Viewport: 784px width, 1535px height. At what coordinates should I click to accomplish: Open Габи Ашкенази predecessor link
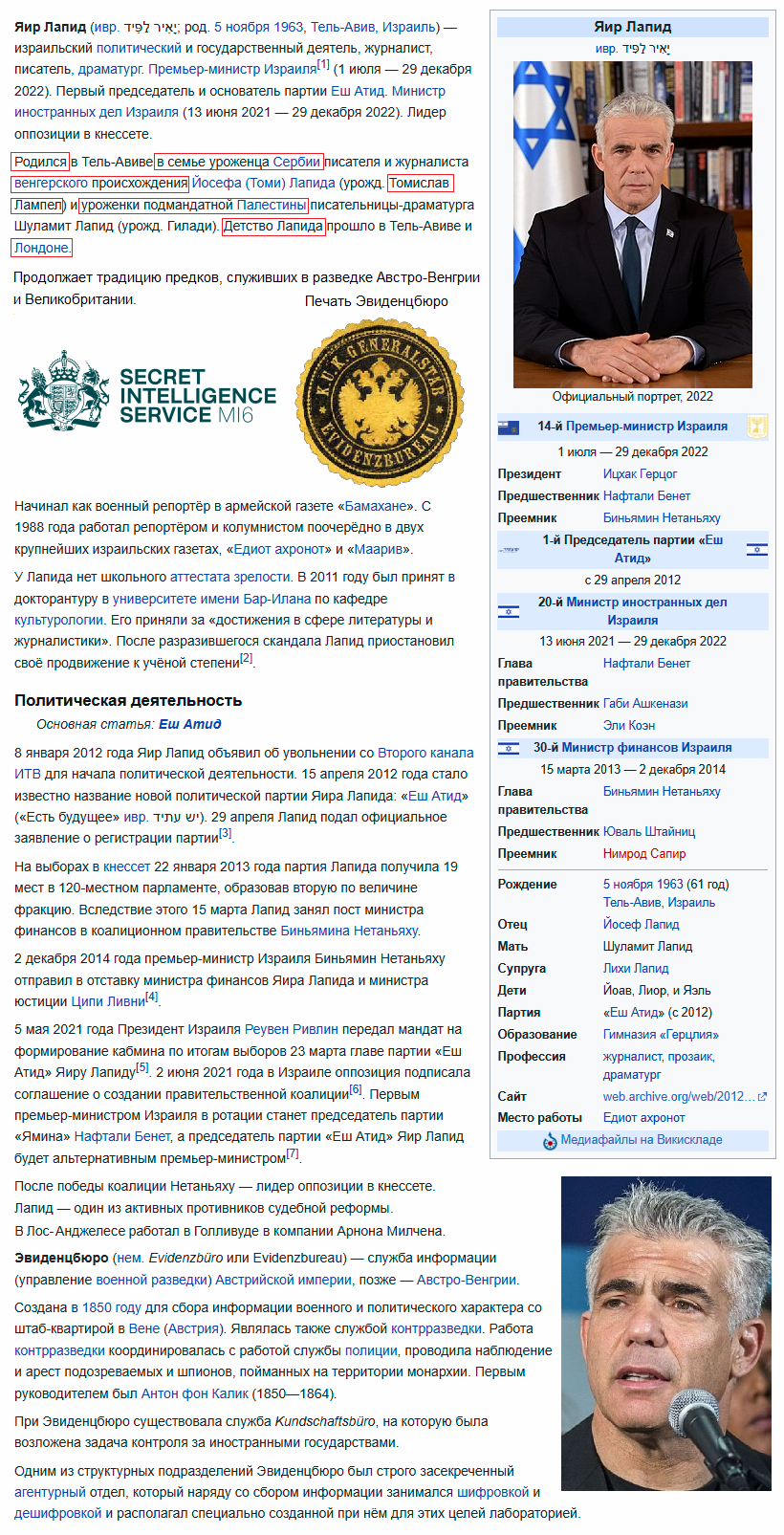pos(645,703)
